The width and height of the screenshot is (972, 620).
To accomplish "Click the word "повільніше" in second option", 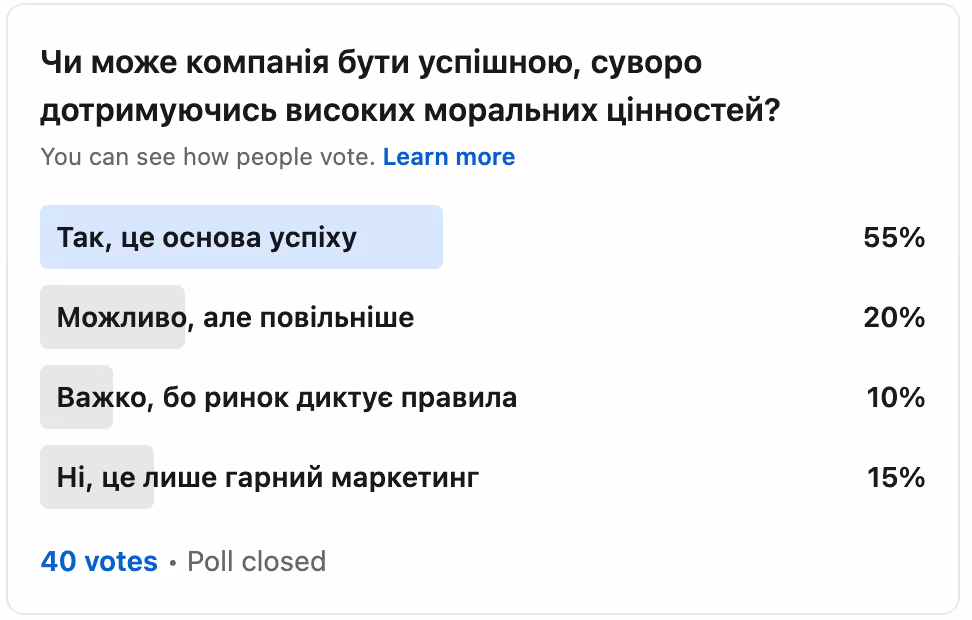I will pos(337,317).
